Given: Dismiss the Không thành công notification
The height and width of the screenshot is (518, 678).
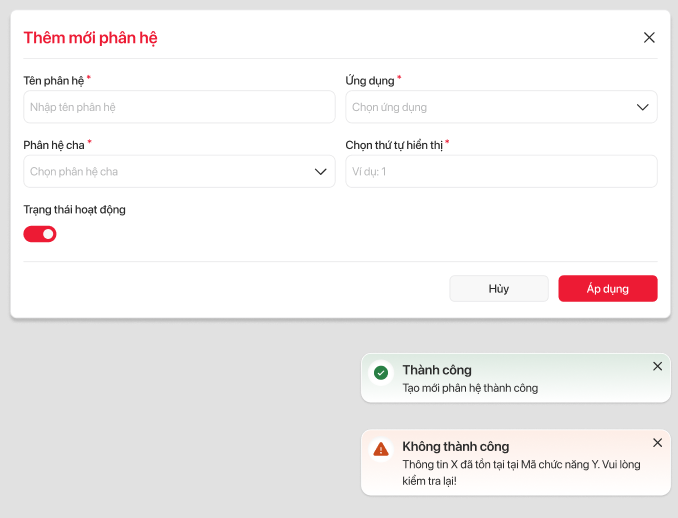Looking at the screenshot, I should [657, 442].
